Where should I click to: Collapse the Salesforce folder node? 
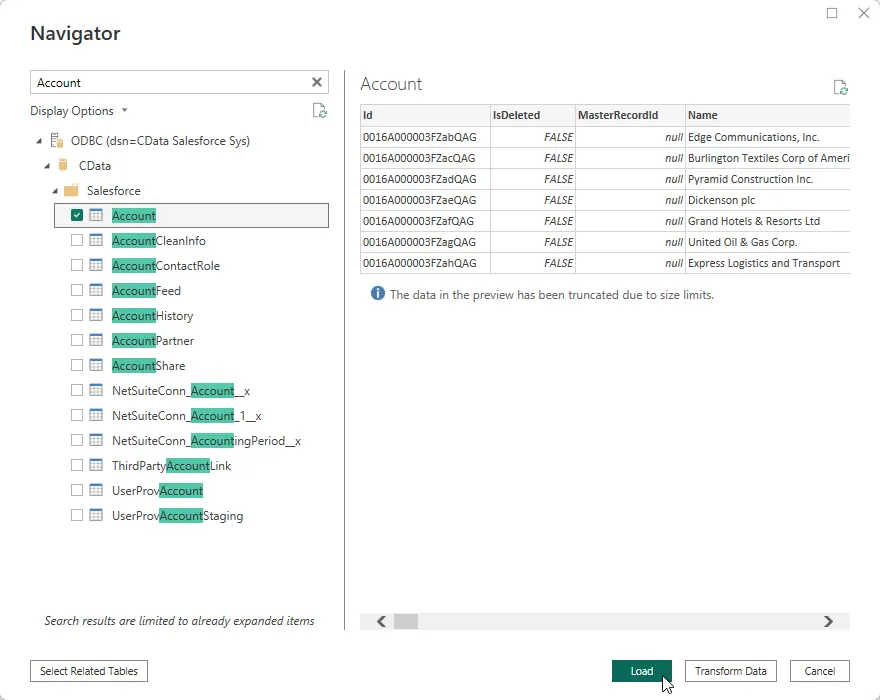pos(55,191)
